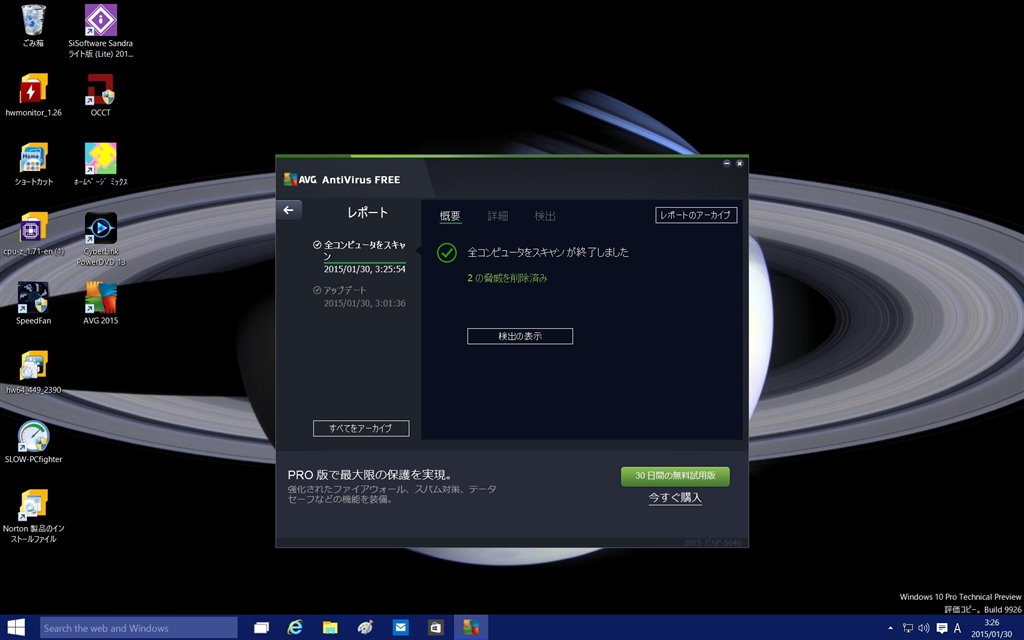Viewport: 1024px width, 640px height.
Task: Select ホームページ ミックス desktop icon
Action: pyautogui.click(x=101, y=165)
